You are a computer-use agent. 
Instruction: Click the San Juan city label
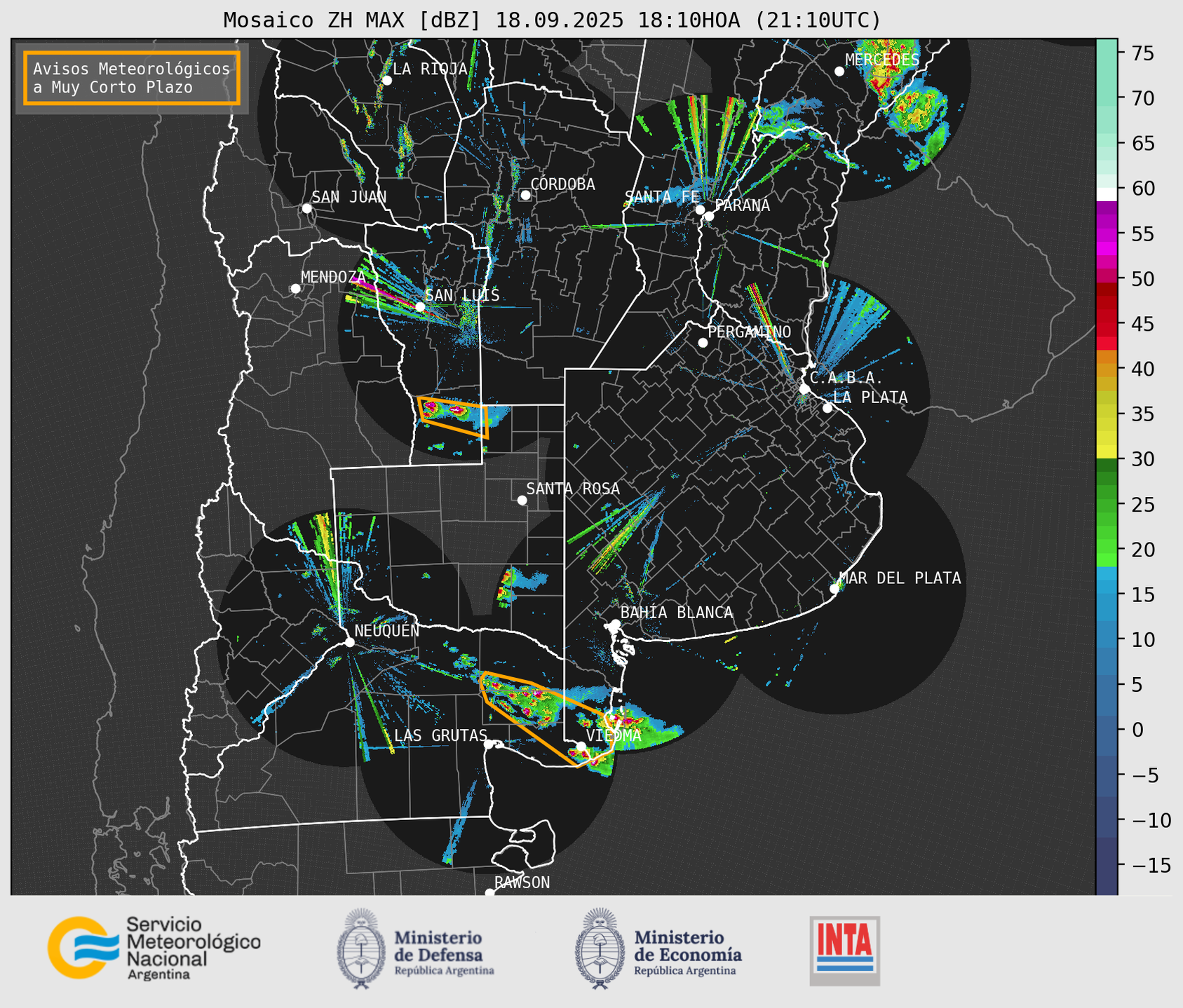[349, 197]
